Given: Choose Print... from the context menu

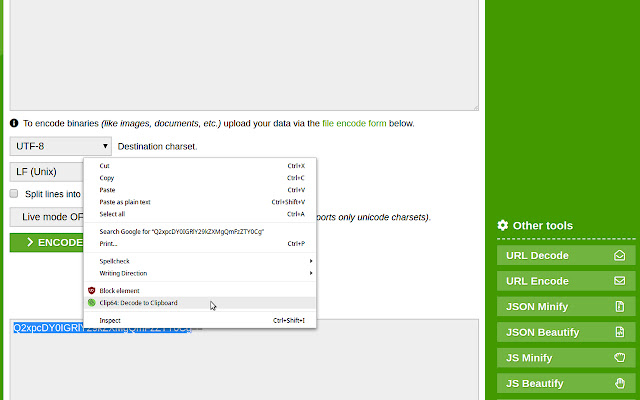Looking at the screenshot, I should pyautogui.click(x=200, y=244).
